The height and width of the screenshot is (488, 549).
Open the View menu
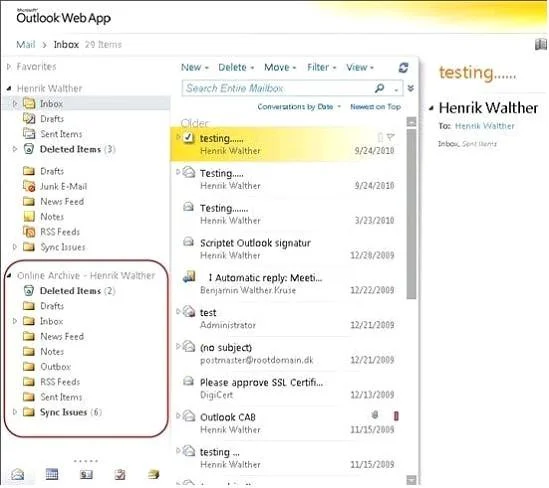coord(360,67)
